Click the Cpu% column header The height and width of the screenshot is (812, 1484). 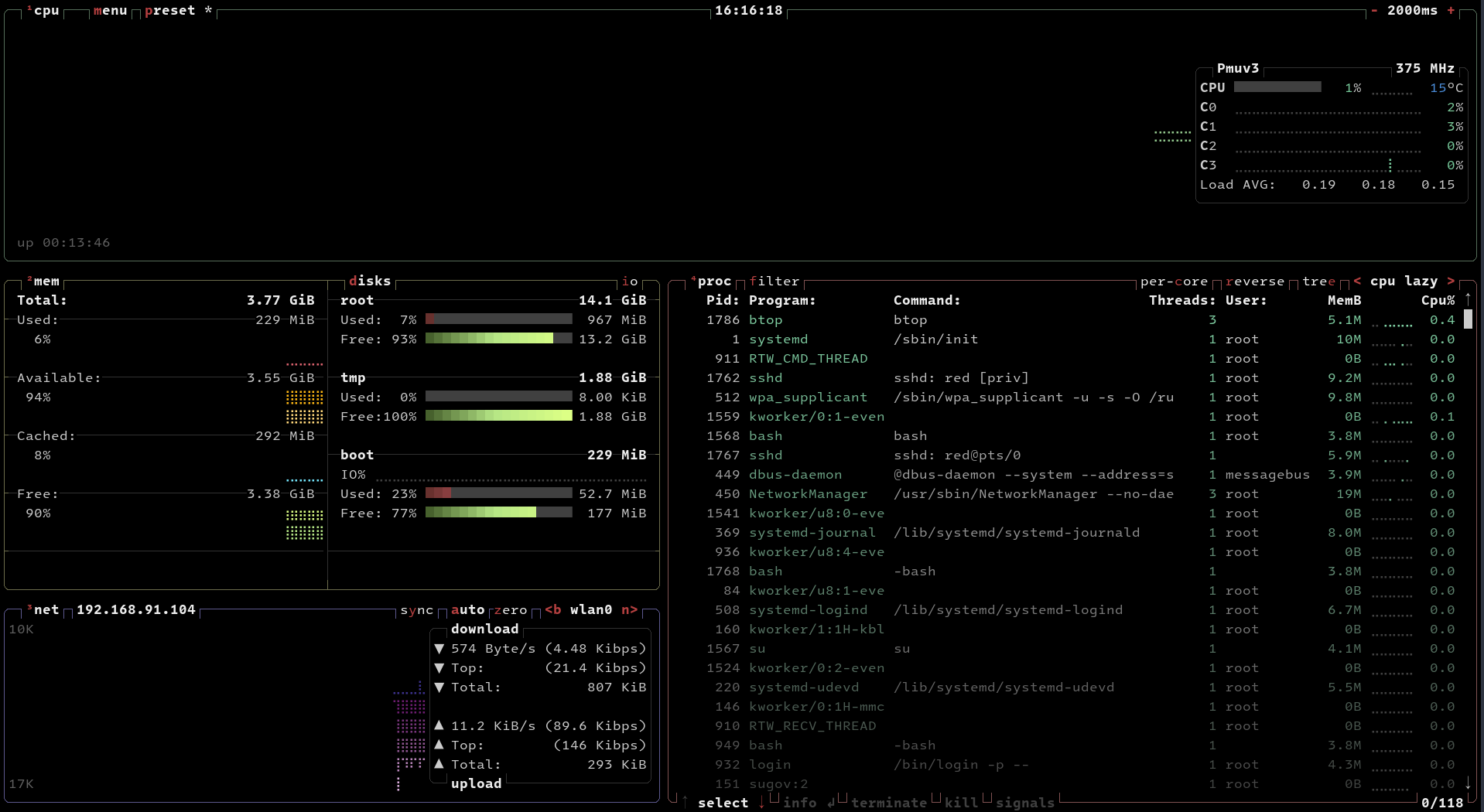(1438, 301)
